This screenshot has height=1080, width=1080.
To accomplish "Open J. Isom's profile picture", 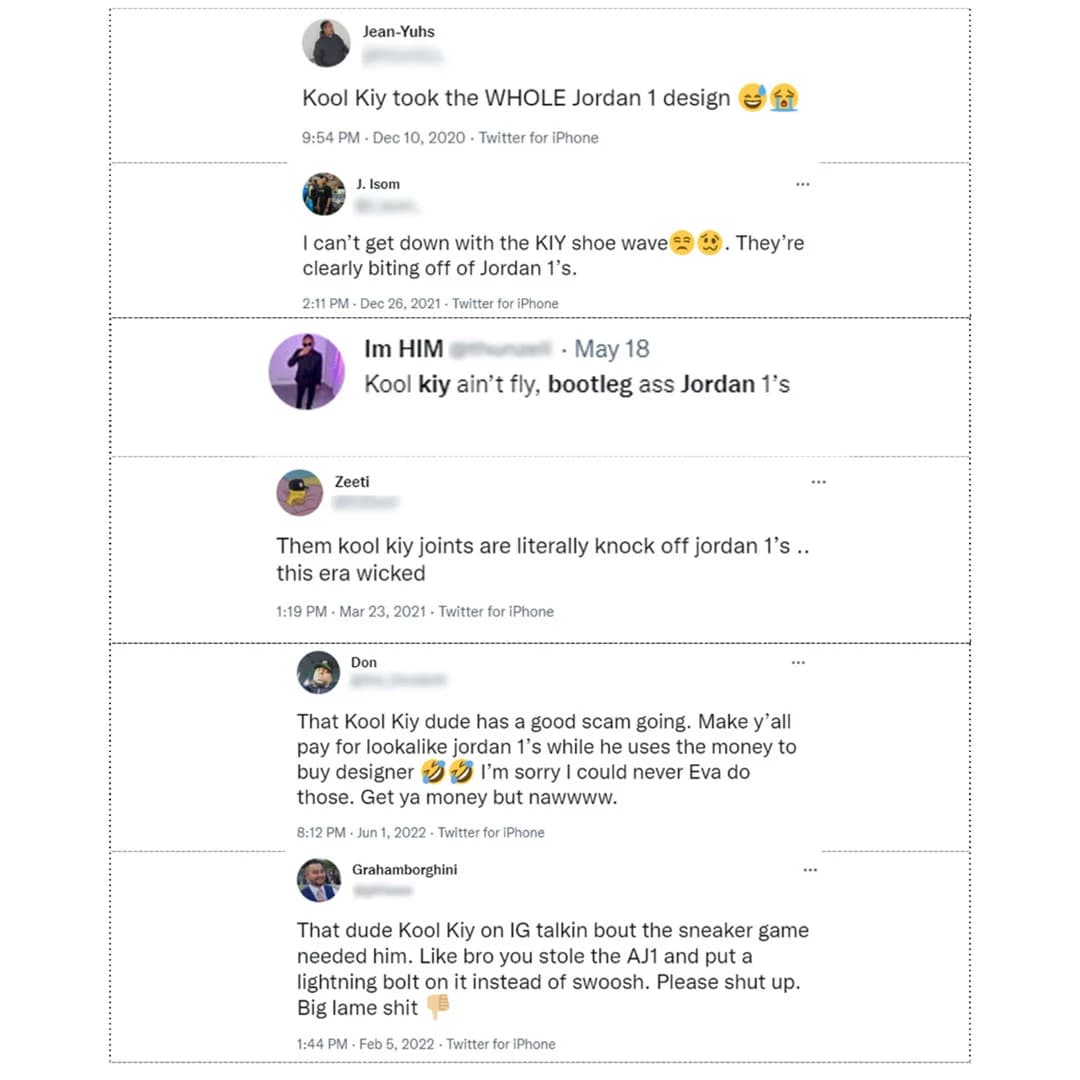I will tap(324, 194).
